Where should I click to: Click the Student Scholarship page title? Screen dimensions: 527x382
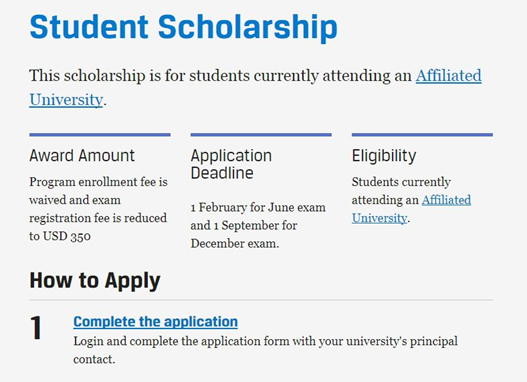184,28
